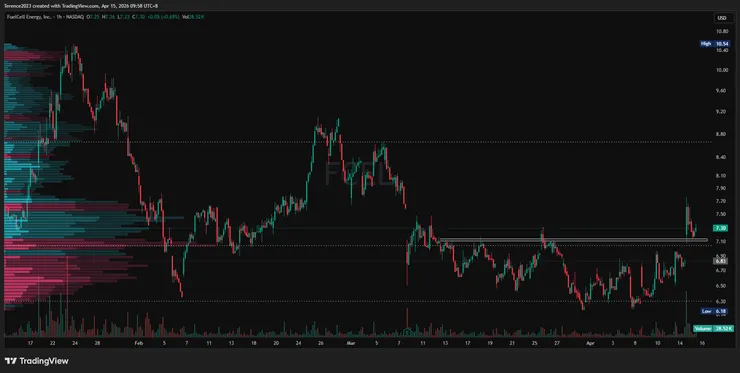Viewport: 740px width, 373px height.
Task: Select the gray horizontal rectangle drawing near 7.10
Action: point(574,240)
